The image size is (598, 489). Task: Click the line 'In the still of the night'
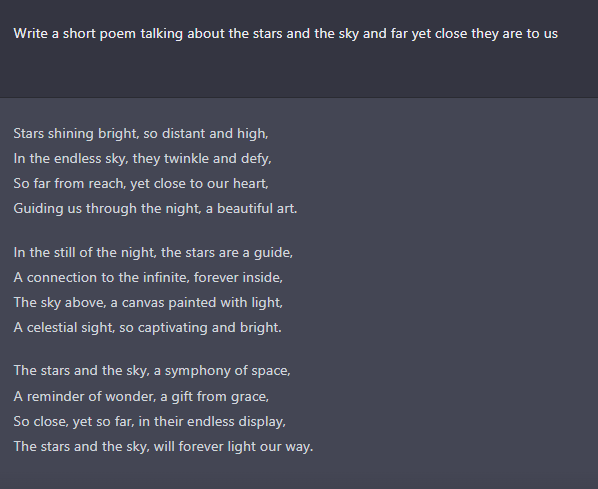pyautogui.click(x=153, y=253)
